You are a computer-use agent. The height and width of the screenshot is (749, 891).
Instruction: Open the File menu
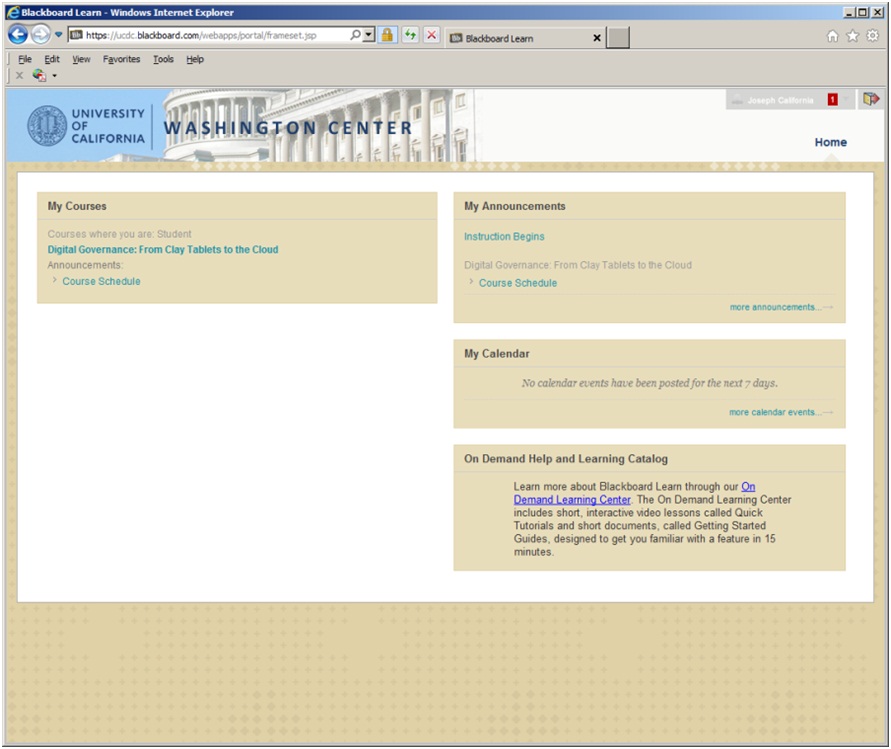[25, 59]
